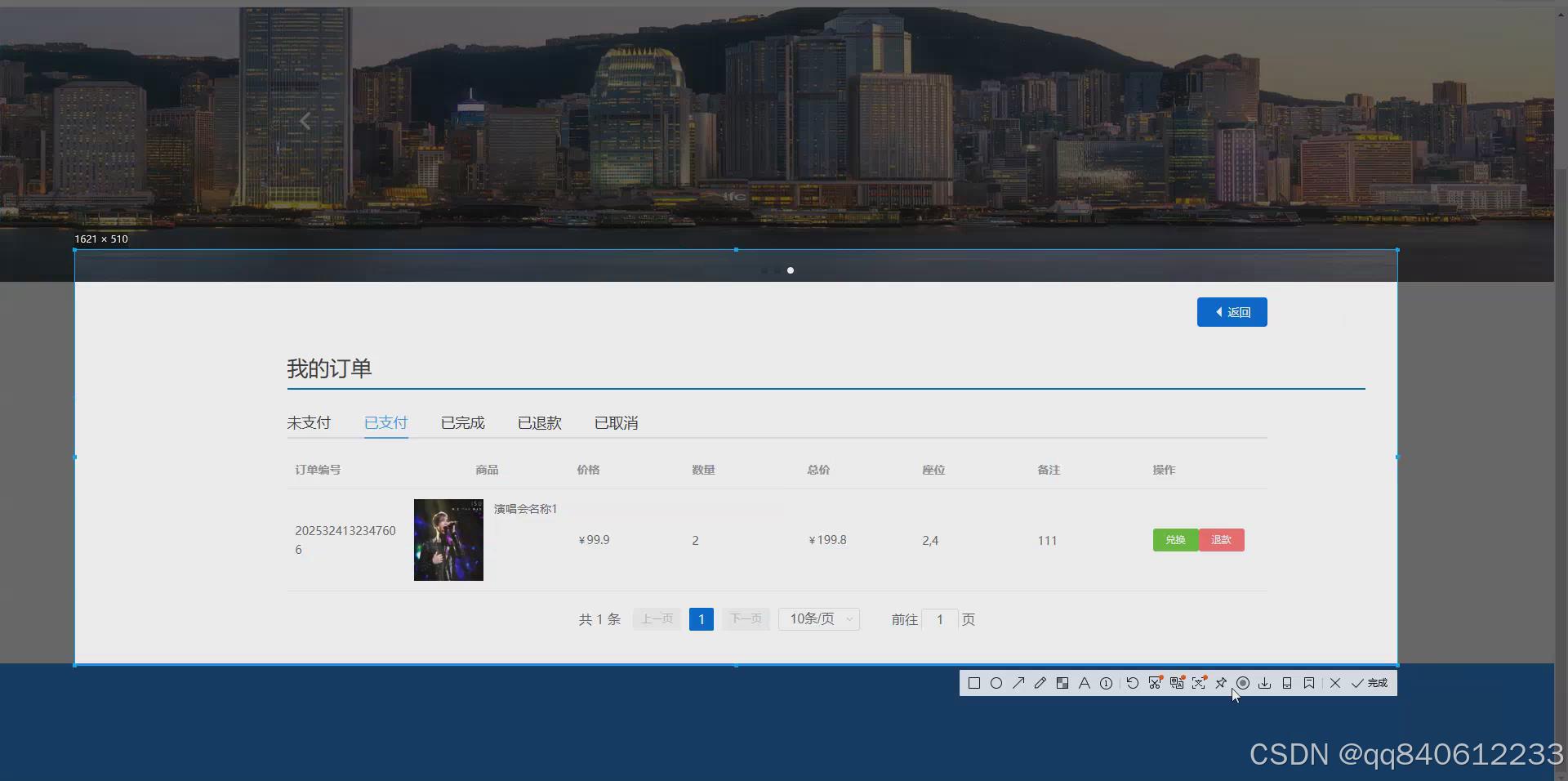Start screen recording from toolbar

click(x=1243, y=683)
